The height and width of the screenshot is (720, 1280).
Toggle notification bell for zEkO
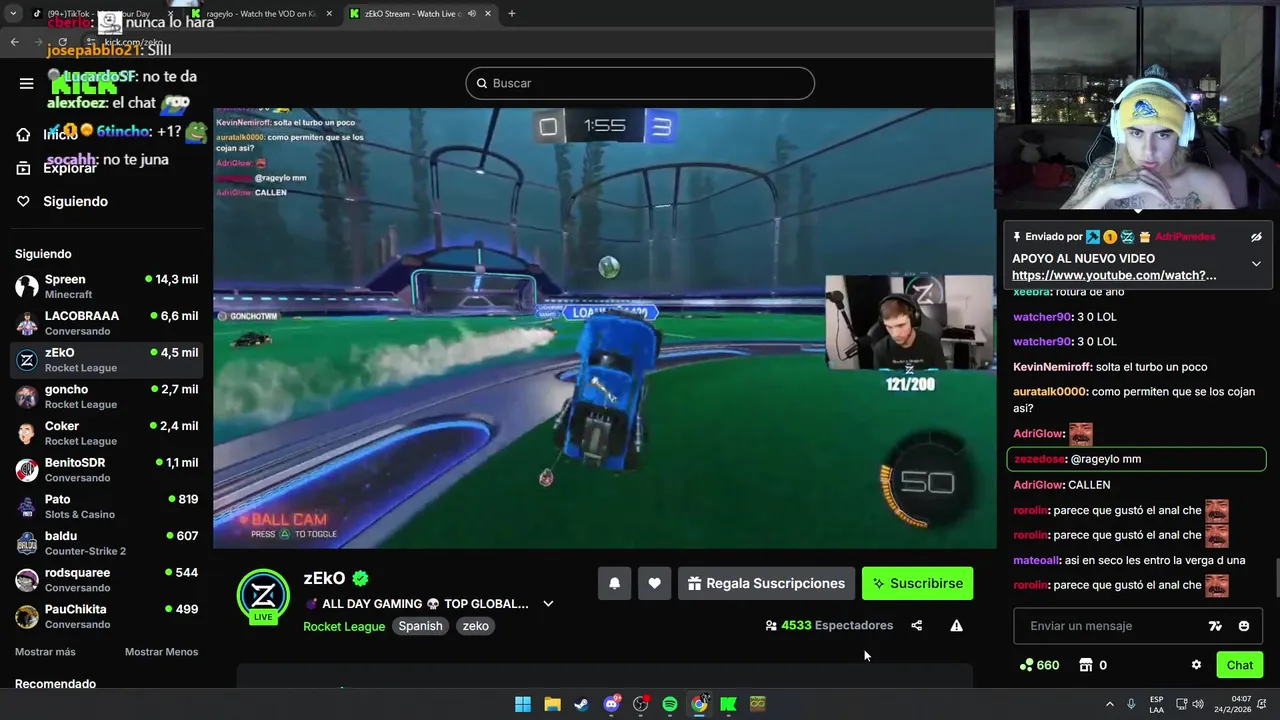click(615, 583)
